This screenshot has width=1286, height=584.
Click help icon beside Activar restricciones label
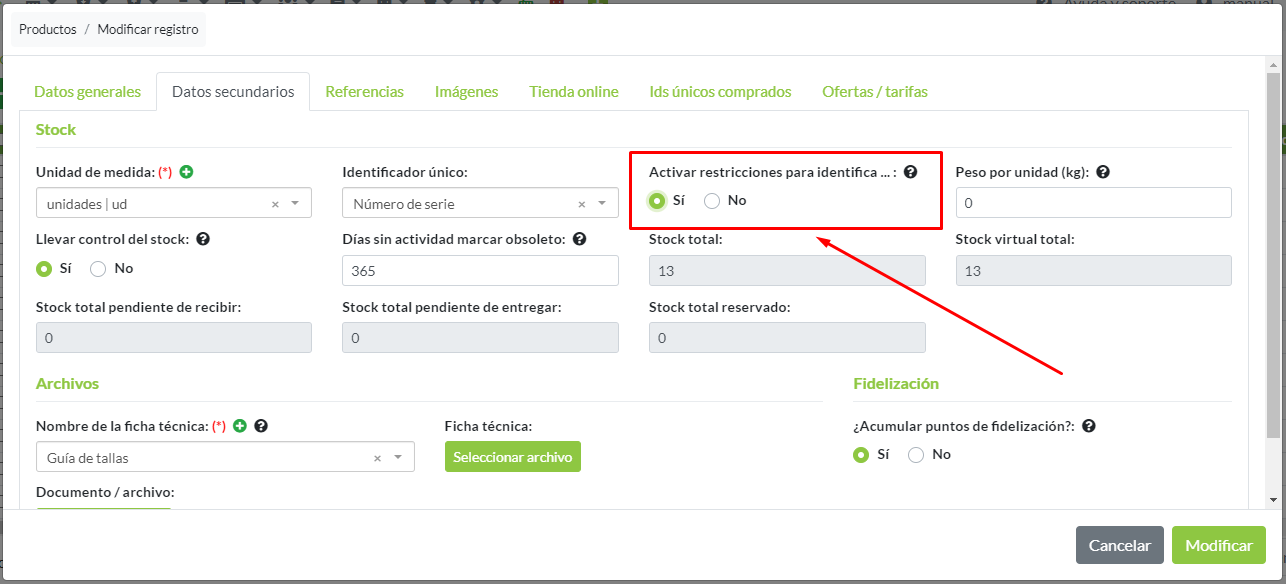(910, 172)
